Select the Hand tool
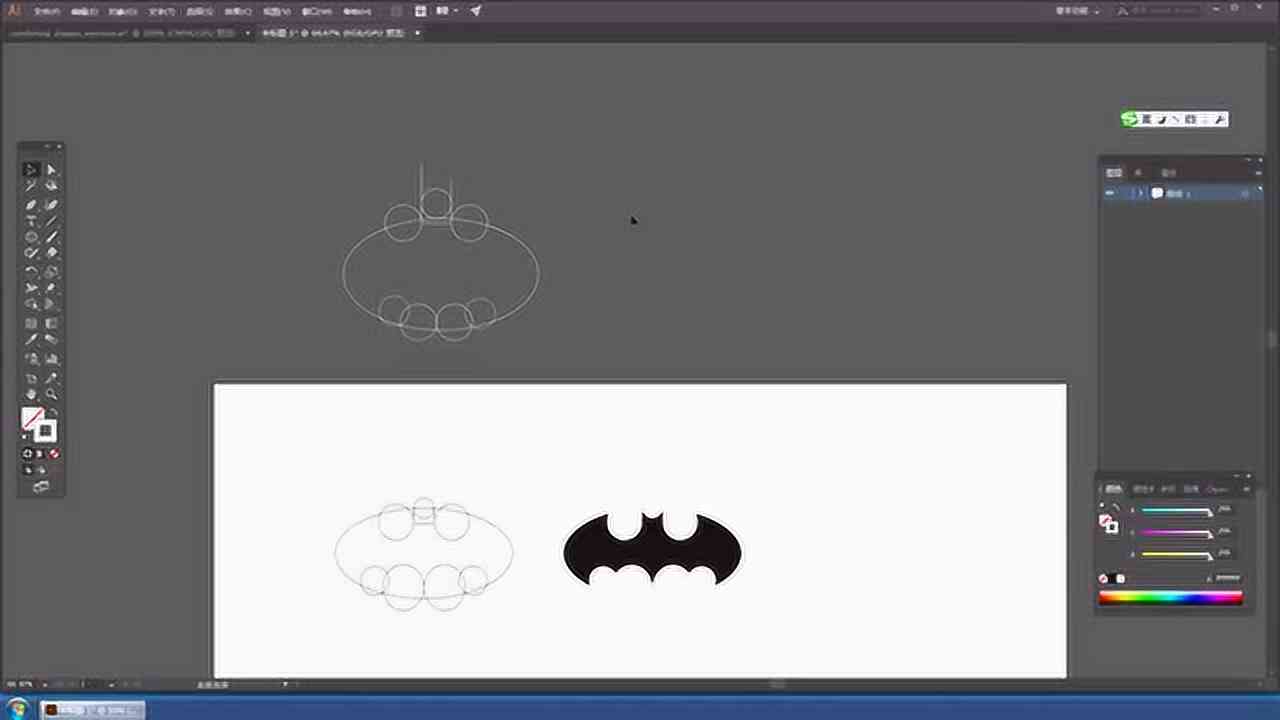Screen dimensions: 1280x720 coord(31,394)
